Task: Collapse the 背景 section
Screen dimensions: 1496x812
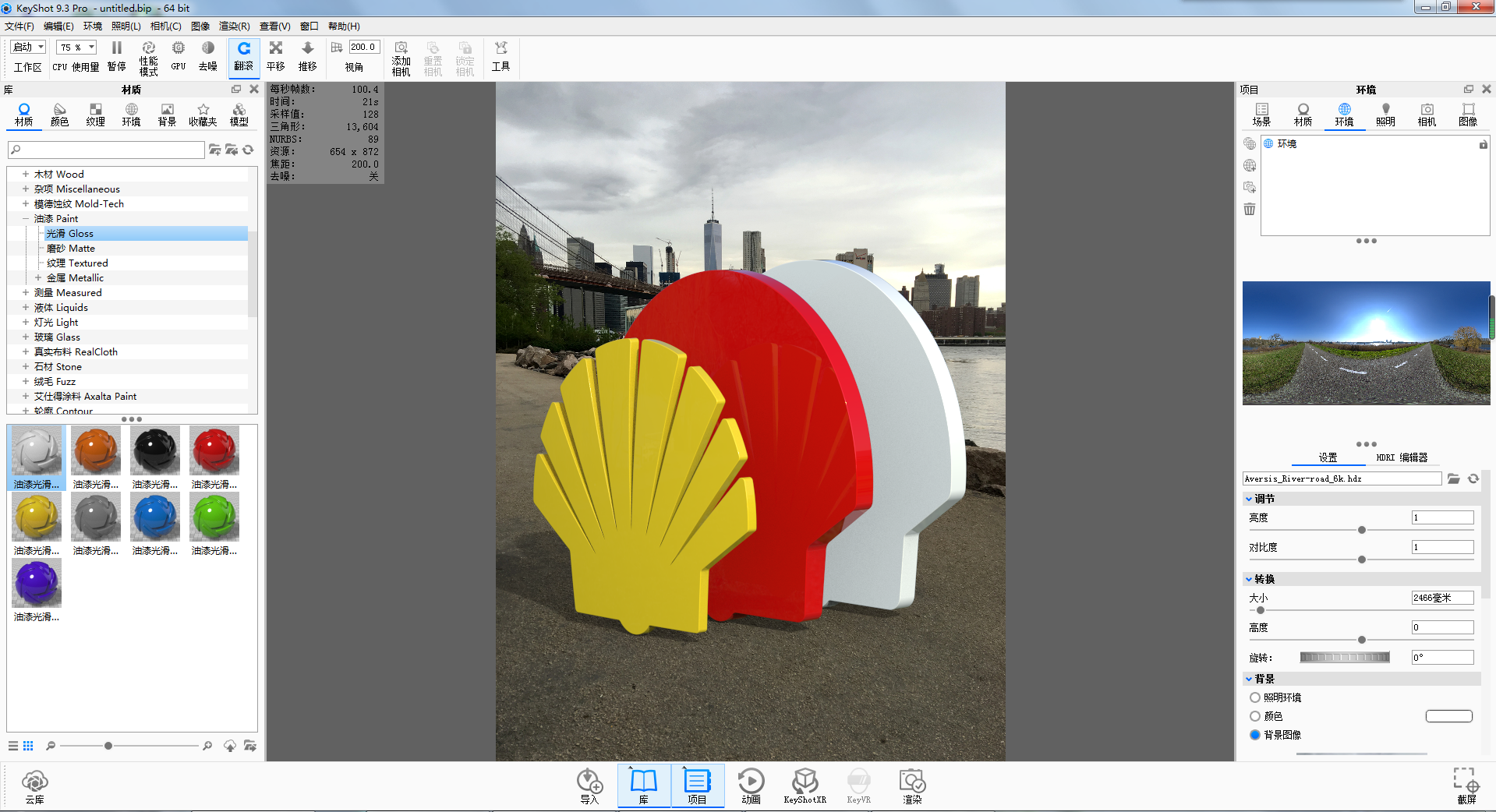Action: (1249, 679)
